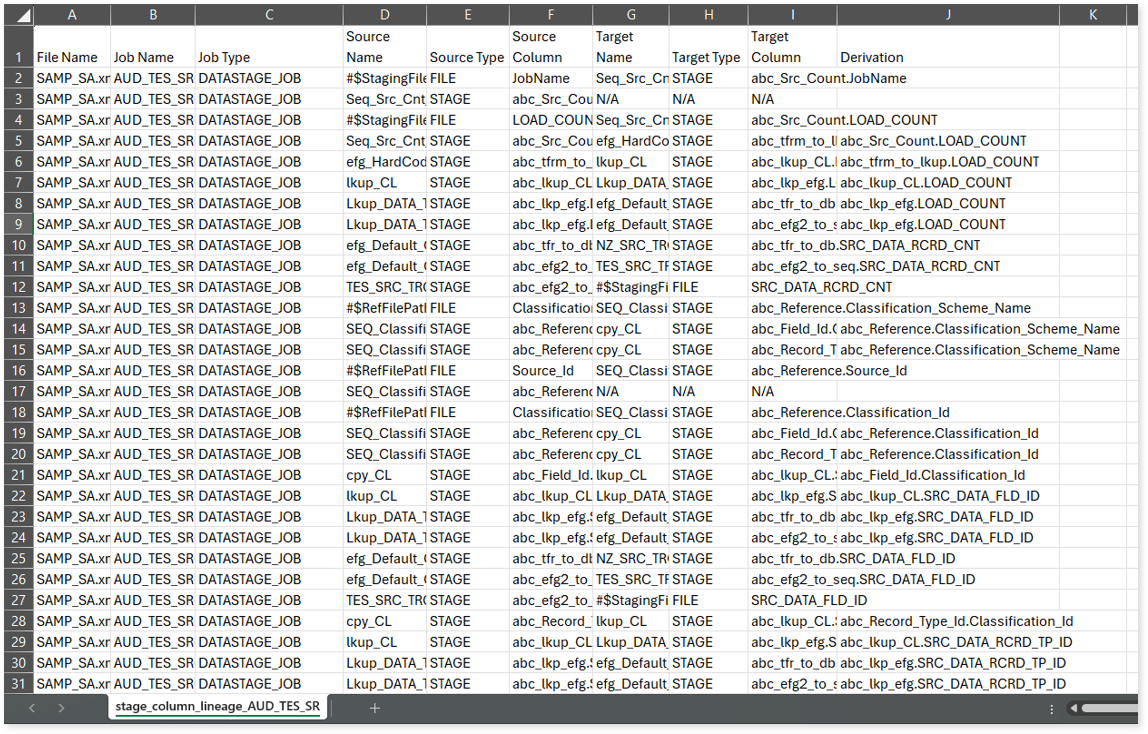Select the Target Type "FILE" cell in row 12
Viewport: 1148px width, 734px height.
(x=708, y=287)
